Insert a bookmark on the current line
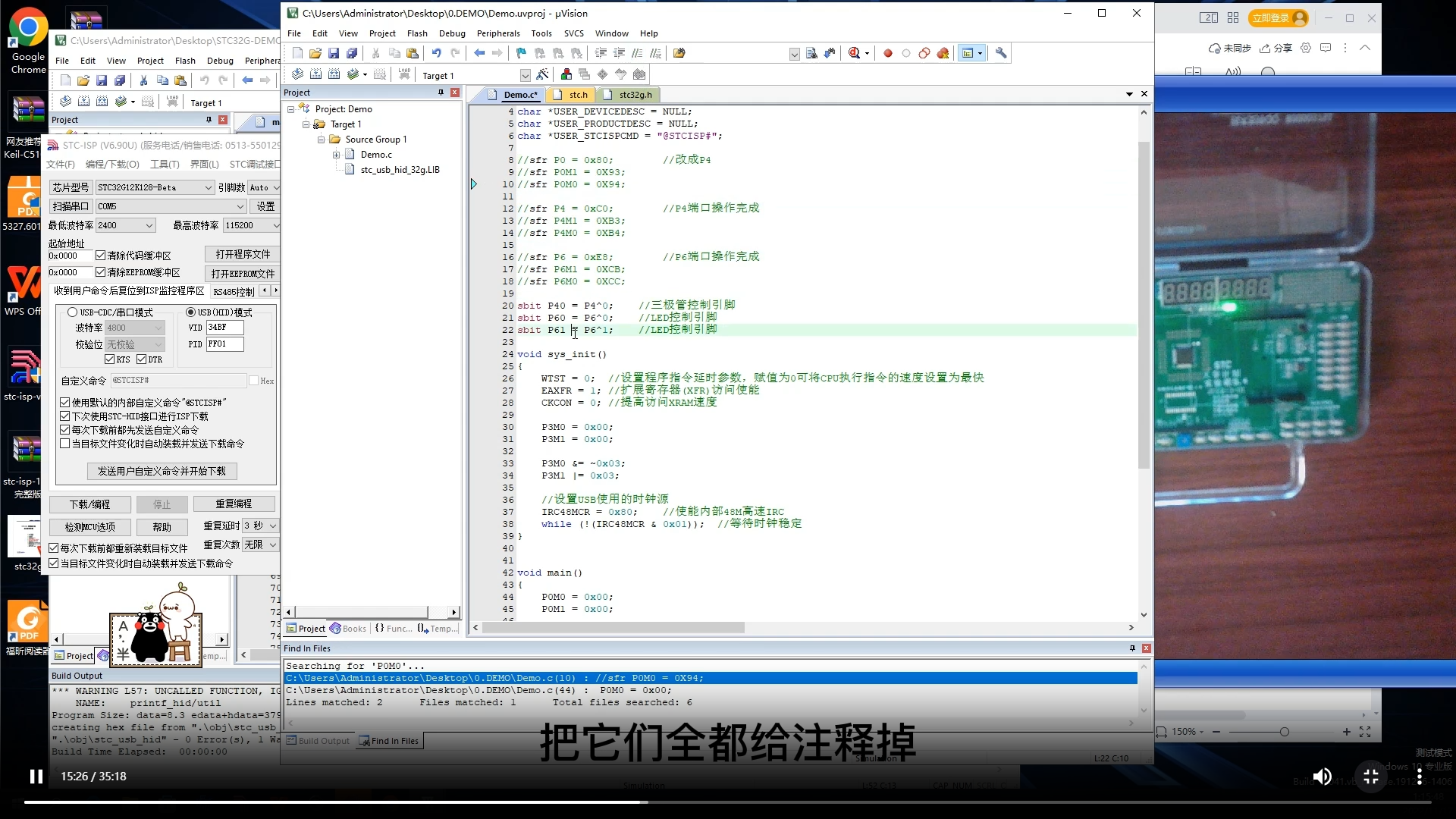 521,53
